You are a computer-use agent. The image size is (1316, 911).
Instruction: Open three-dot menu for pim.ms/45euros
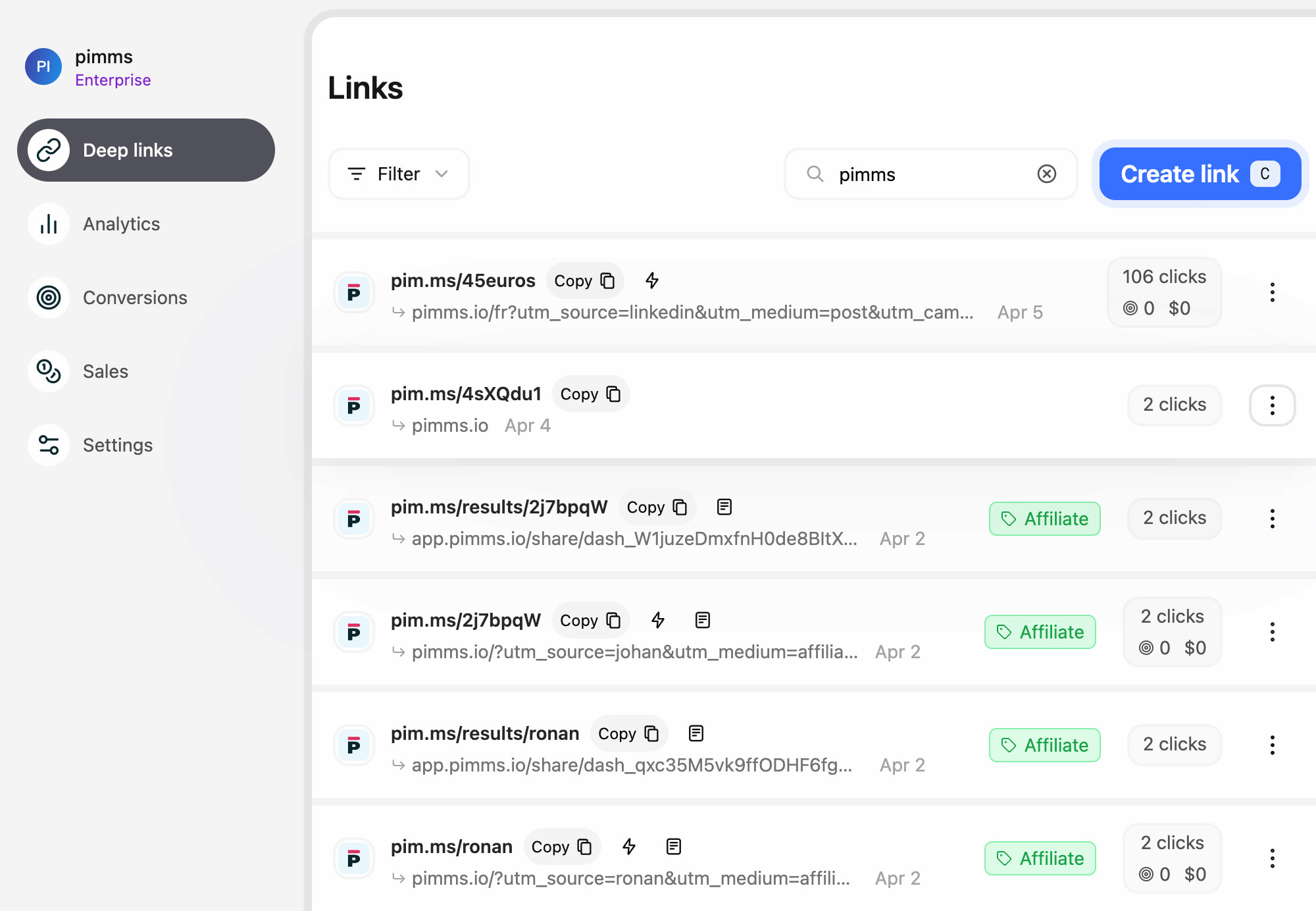point(1272,292)
